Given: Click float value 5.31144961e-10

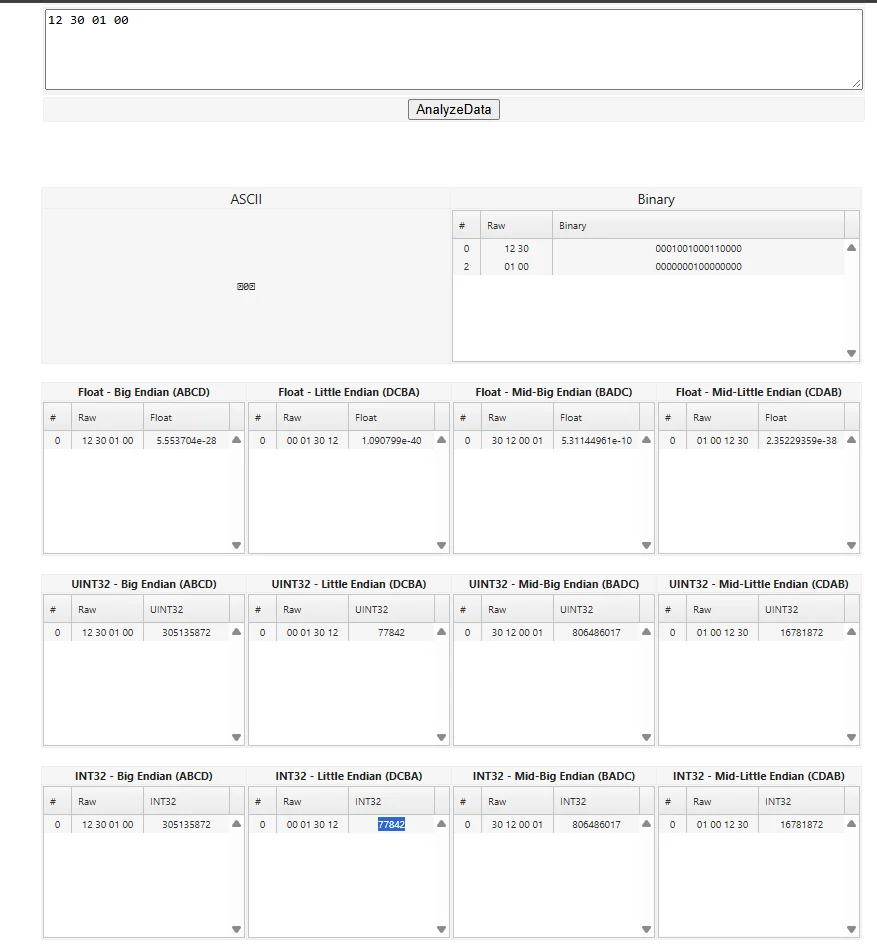Looking at the screenshot, I should [596, 440].
